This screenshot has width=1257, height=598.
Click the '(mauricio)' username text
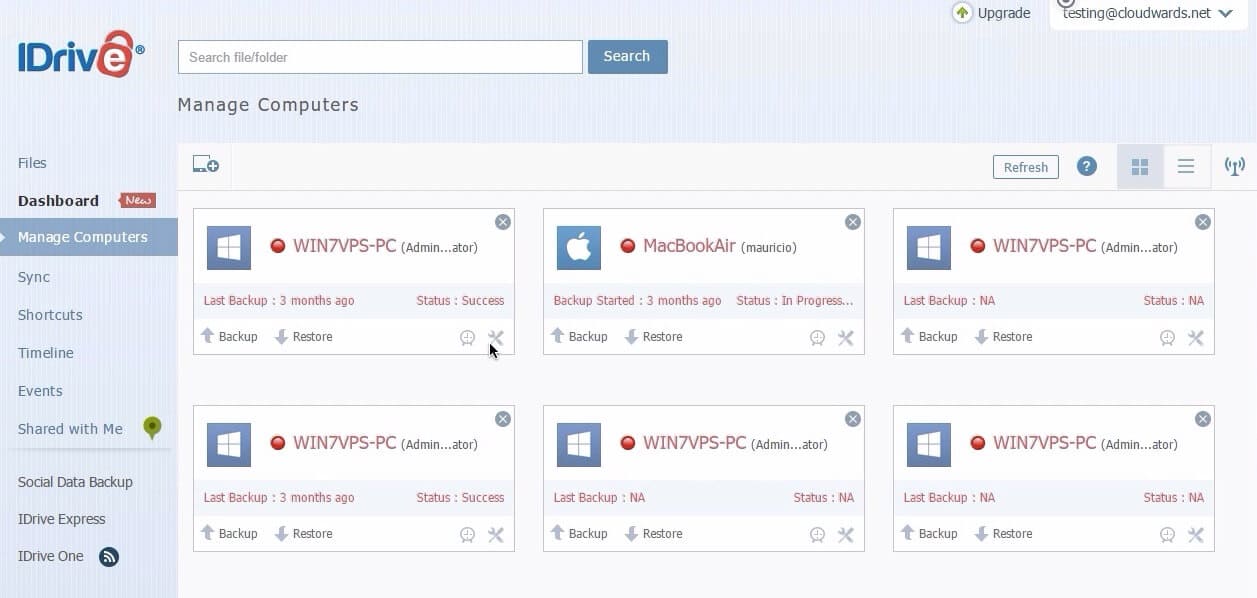769,247
